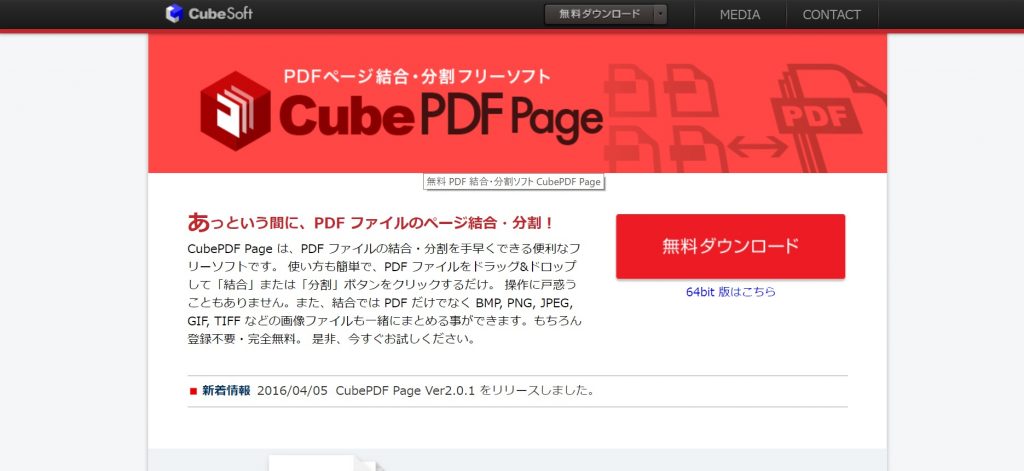The image size is (1024, 471).
Task: Click the PDFページ結合・分割フリーソフト banner subtitle
Action: coord(417,76)
